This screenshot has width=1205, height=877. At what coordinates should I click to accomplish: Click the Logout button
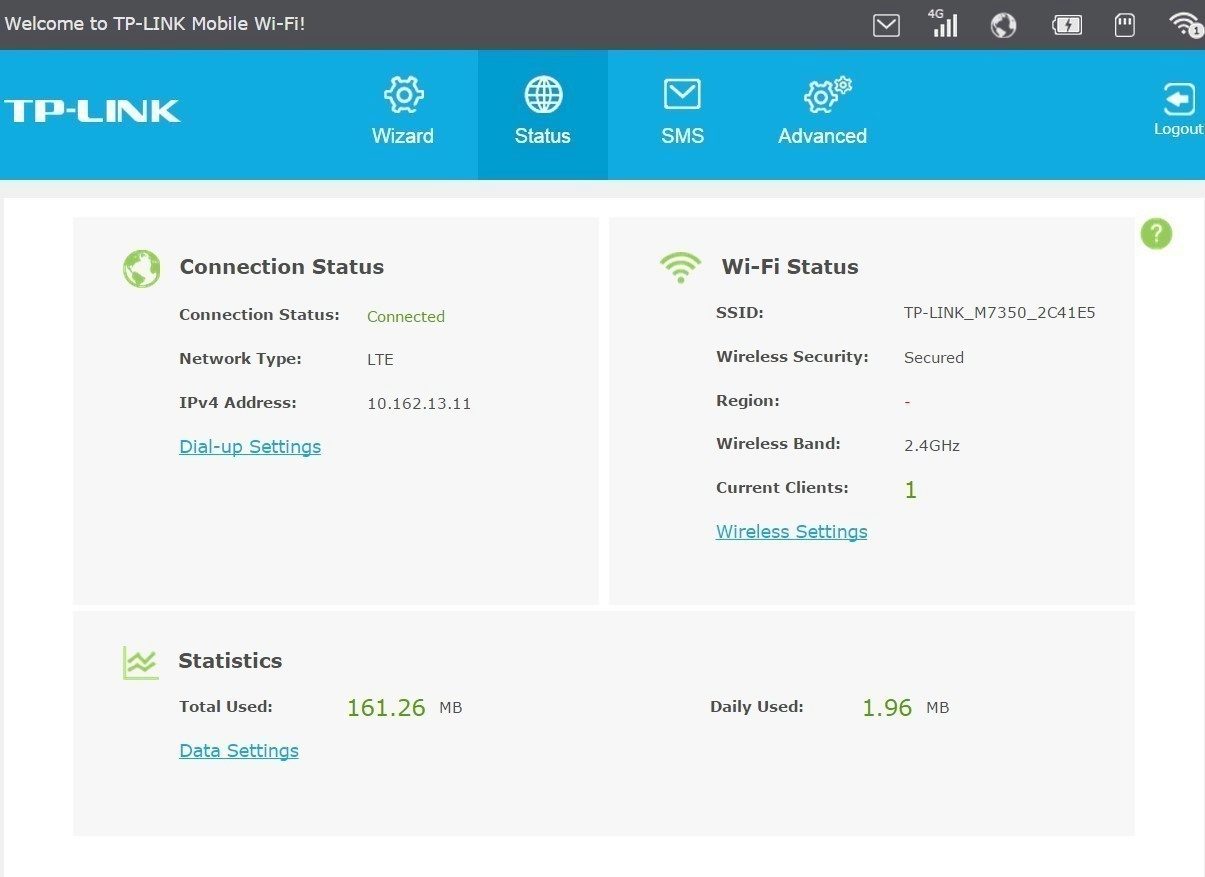(x=1179, y=109)
